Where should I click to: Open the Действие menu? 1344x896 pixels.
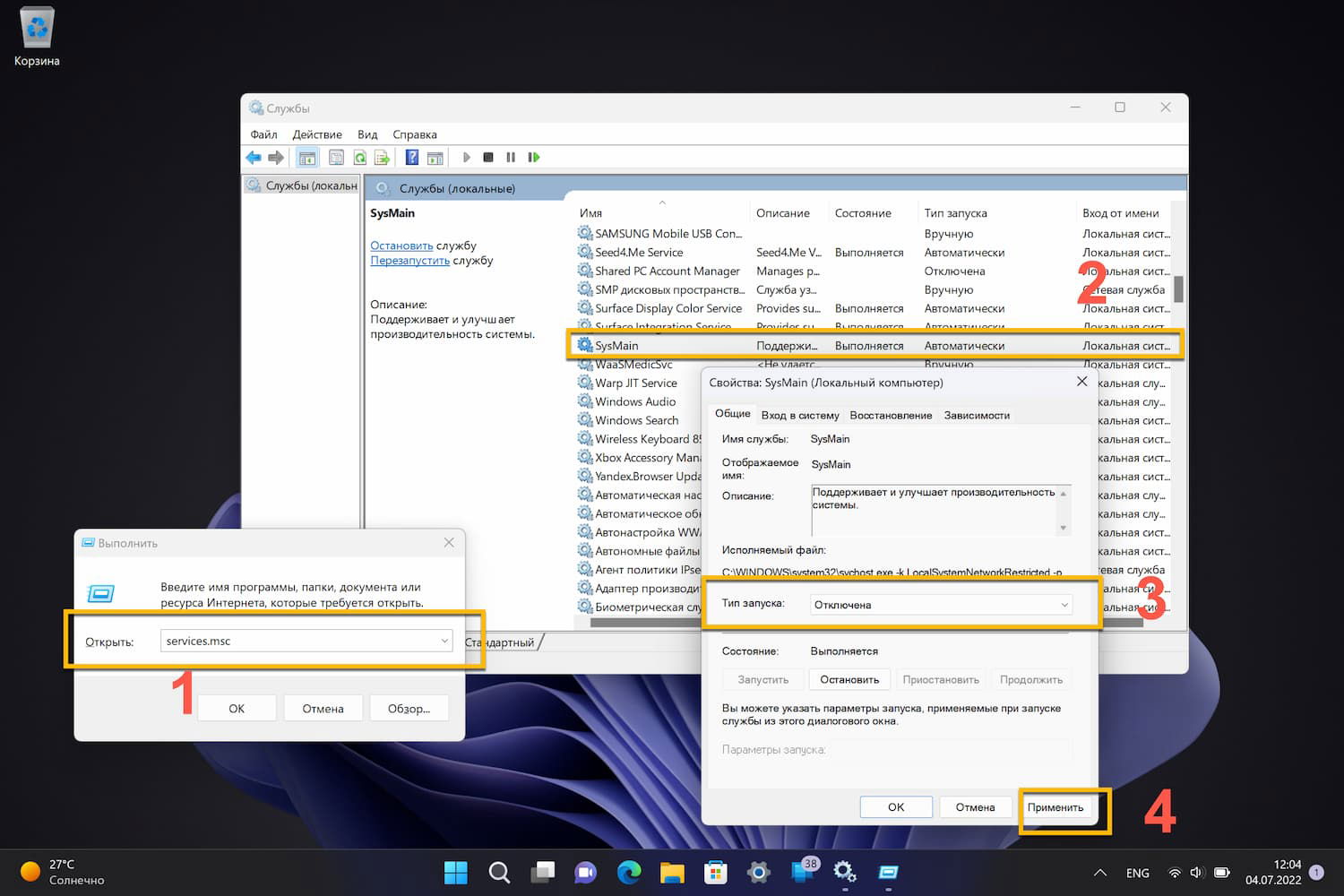[317, 134]
